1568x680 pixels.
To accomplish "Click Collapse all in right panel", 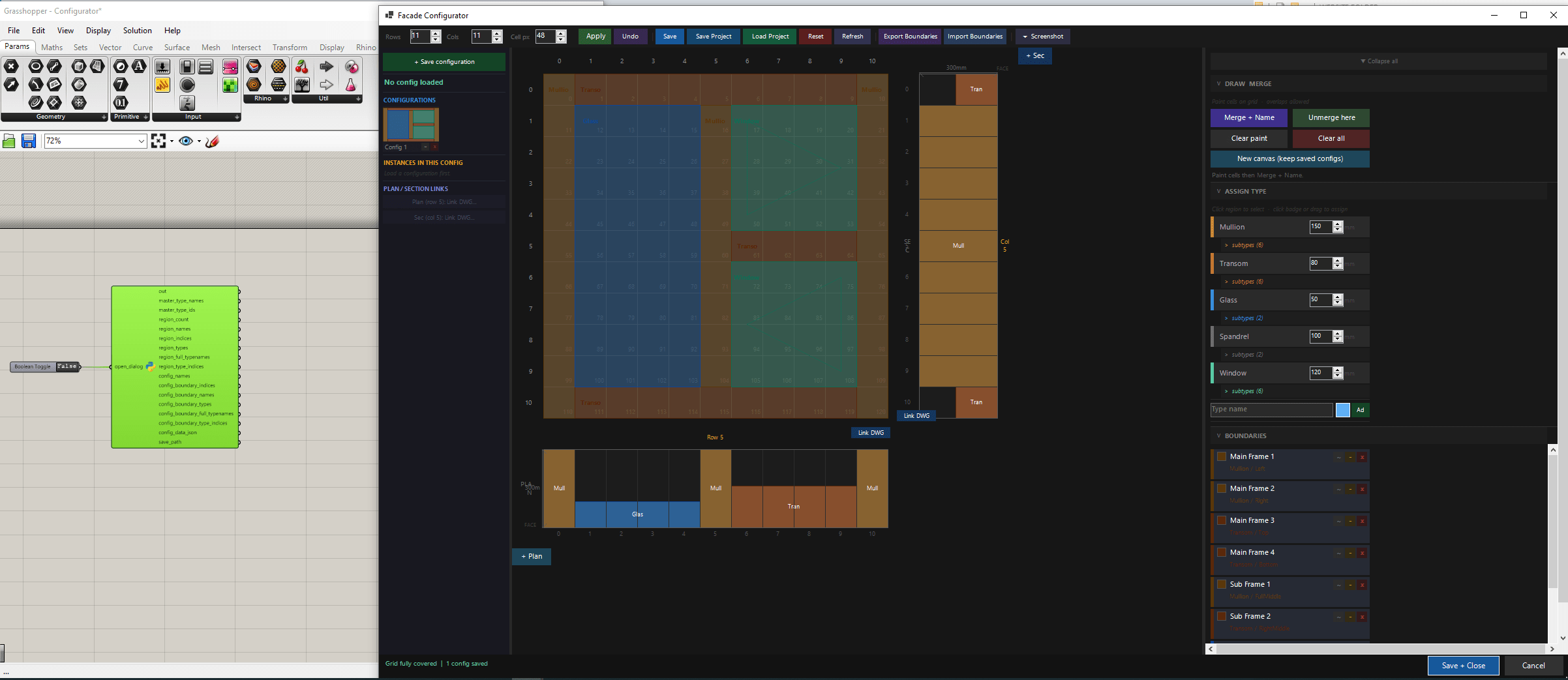I will pos(1379,61).
